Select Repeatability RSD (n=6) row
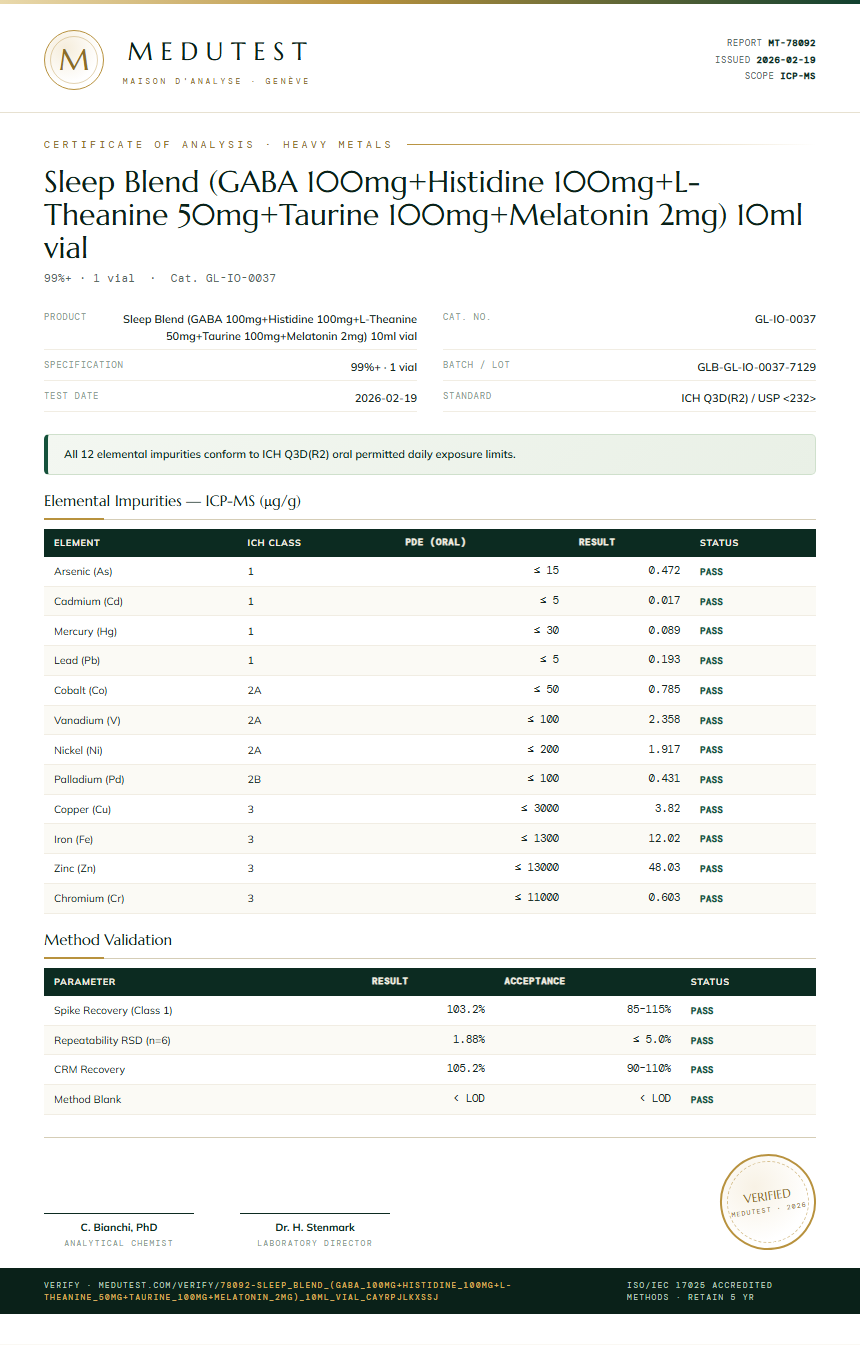860x1345 pixels. pyautogui.click(x=430, y=1040)
